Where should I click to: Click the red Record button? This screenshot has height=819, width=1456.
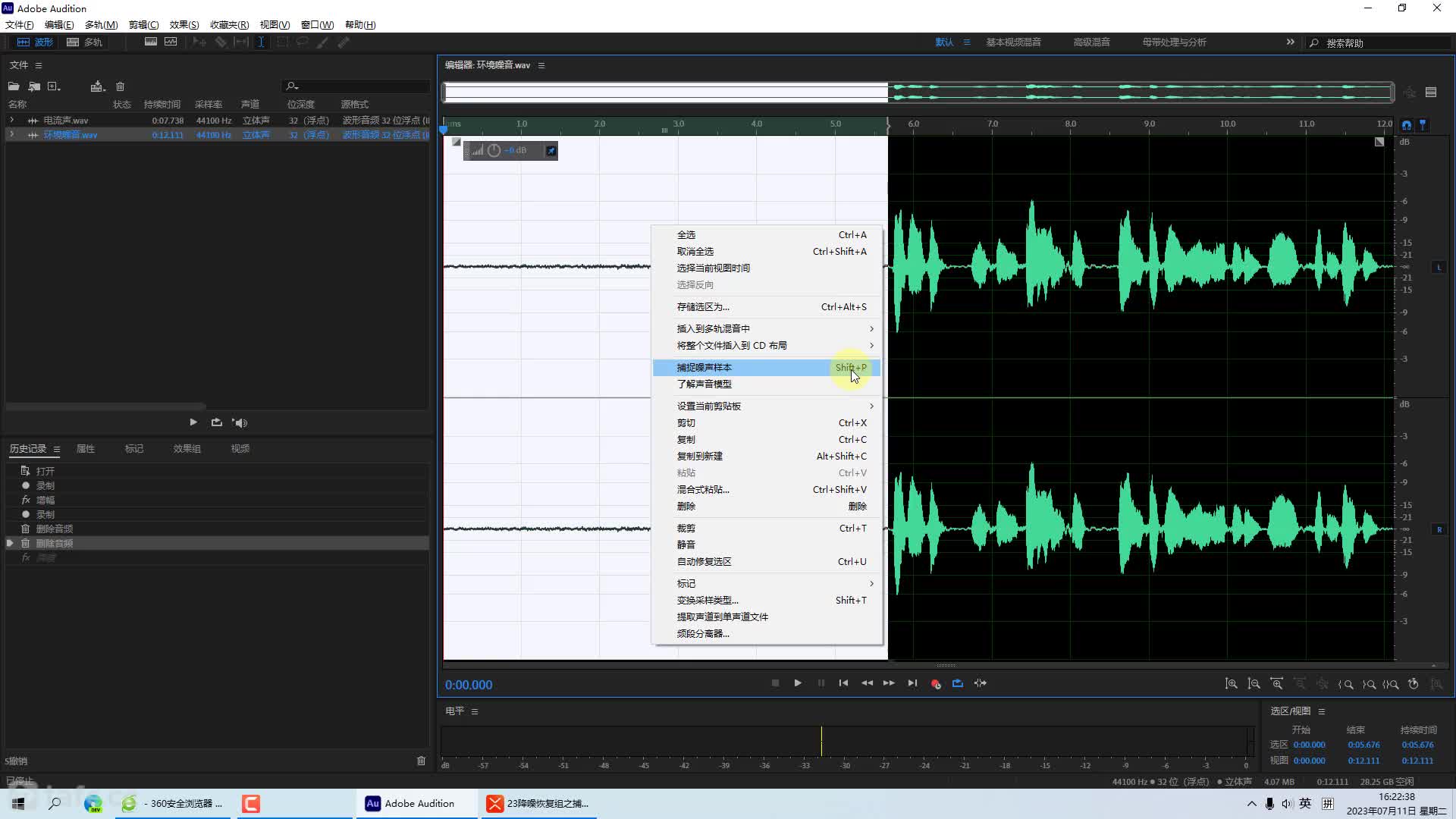(936, 684)
